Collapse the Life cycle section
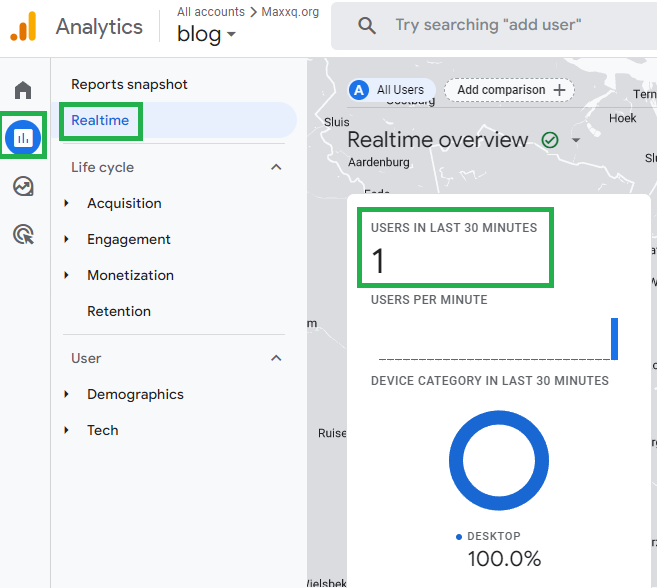 pos(276,167)
